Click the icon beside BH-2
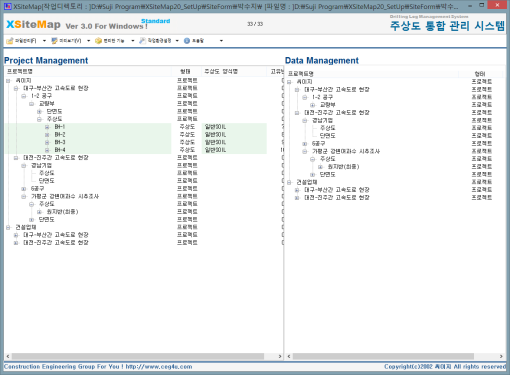The height and width of the screenshot is (379, 510). point(47,135)
